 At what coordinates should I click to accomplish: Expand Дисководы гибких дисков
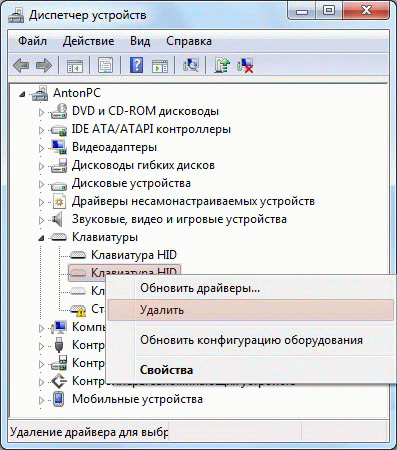(41, 166)
